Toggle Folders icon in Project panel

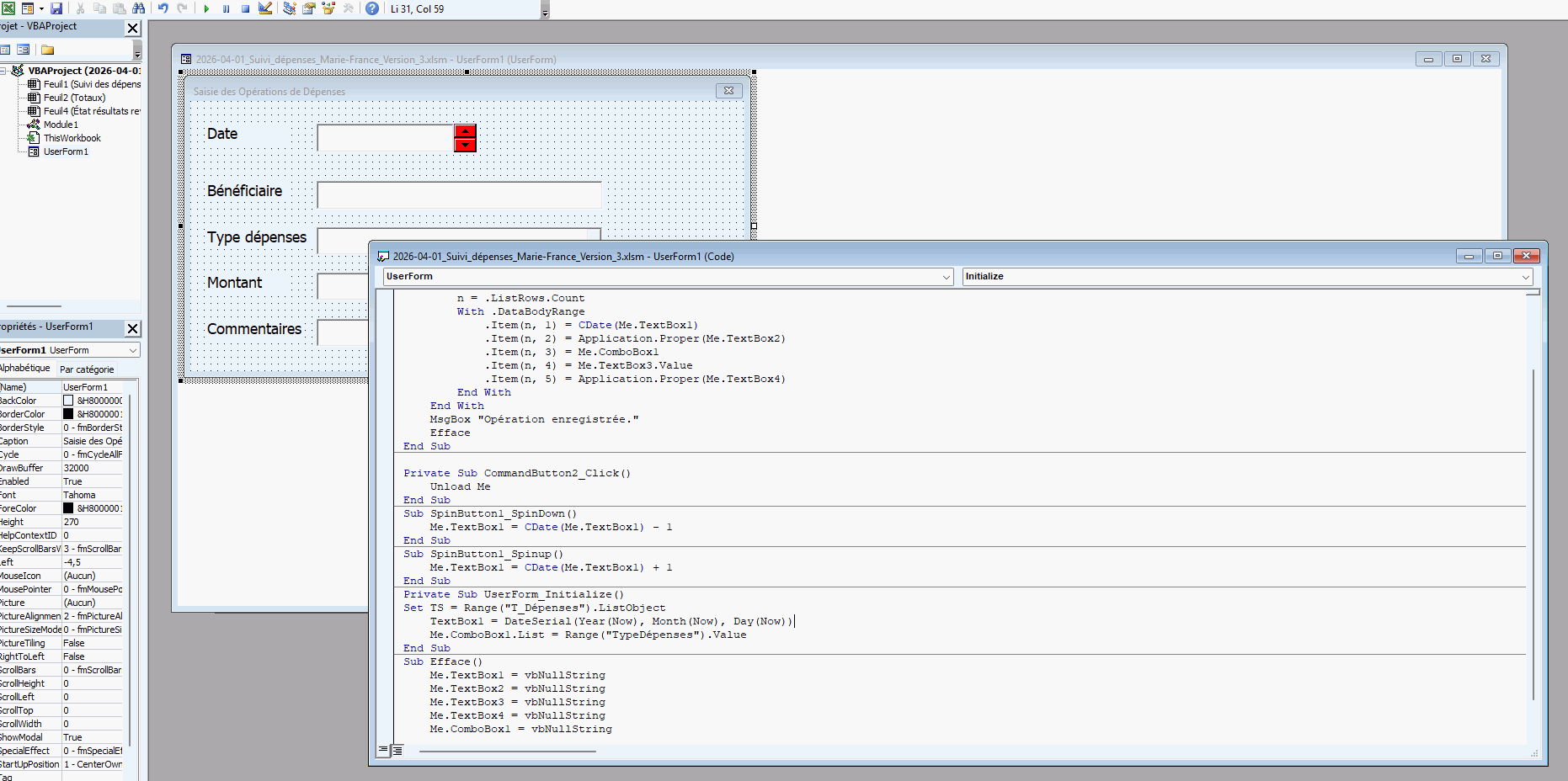(48, 50)
